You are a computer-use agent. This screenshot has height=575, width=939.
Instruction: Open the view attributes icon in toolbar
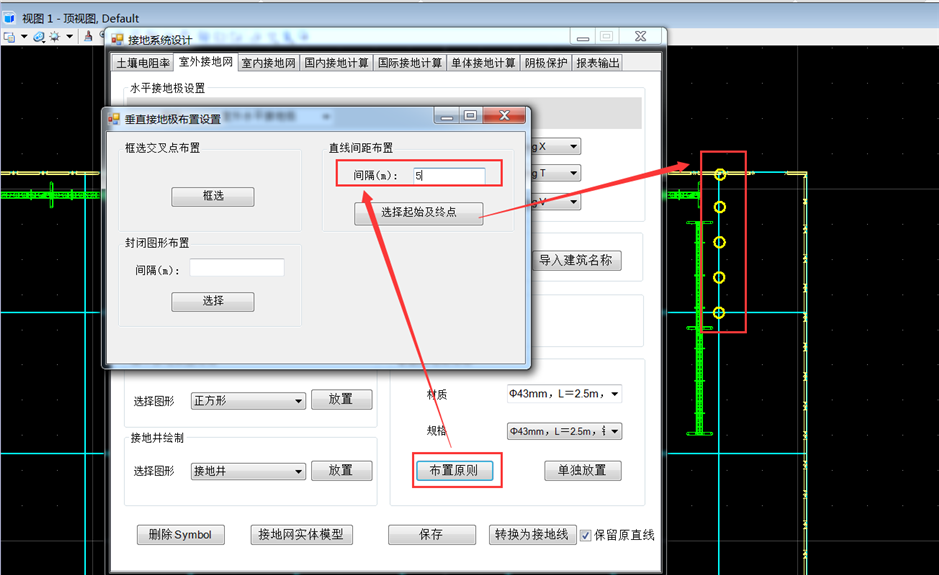coord(9,37)
